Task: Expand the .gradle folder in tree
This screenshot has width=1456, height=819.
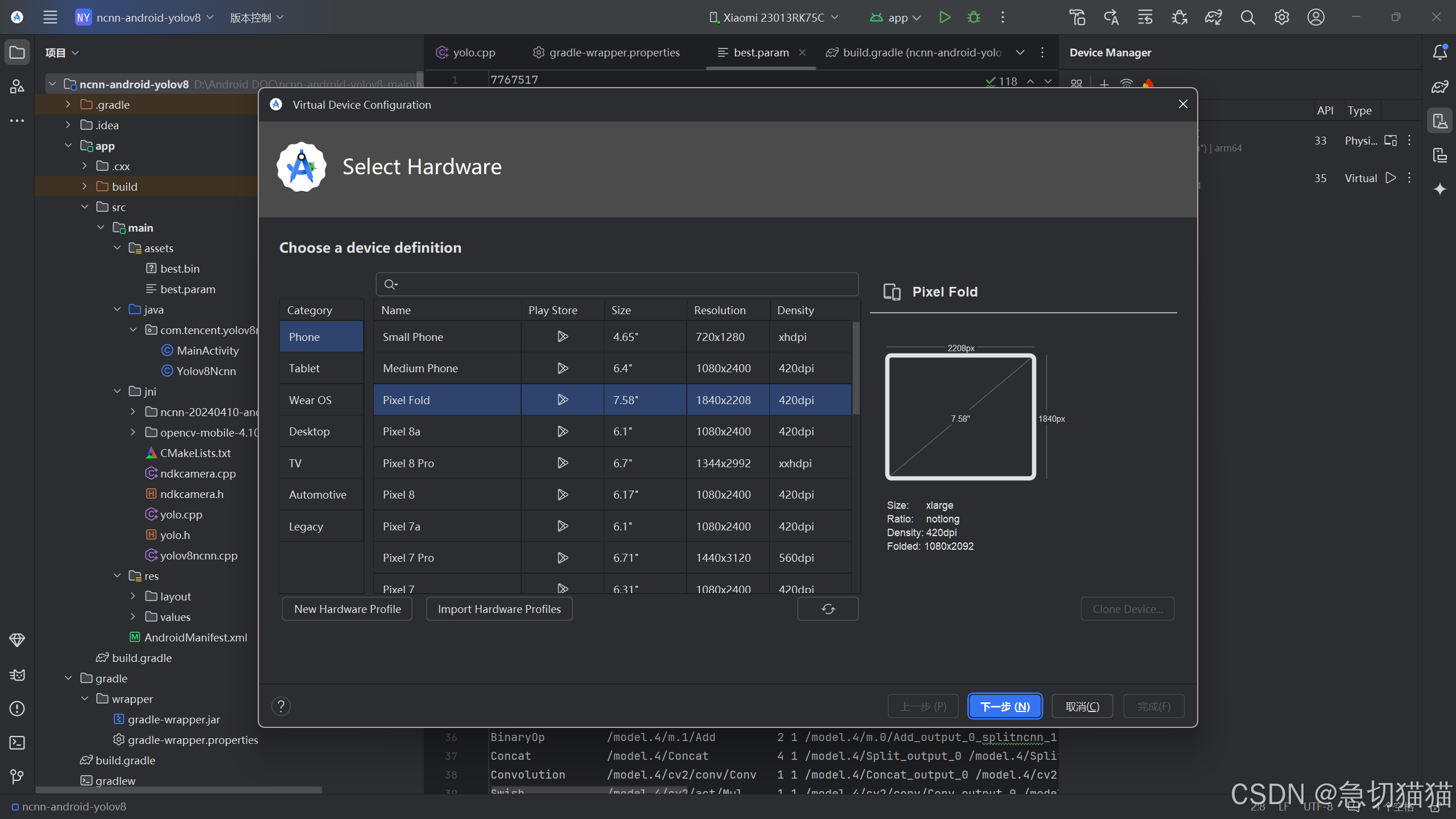Action: pos(68,105)
